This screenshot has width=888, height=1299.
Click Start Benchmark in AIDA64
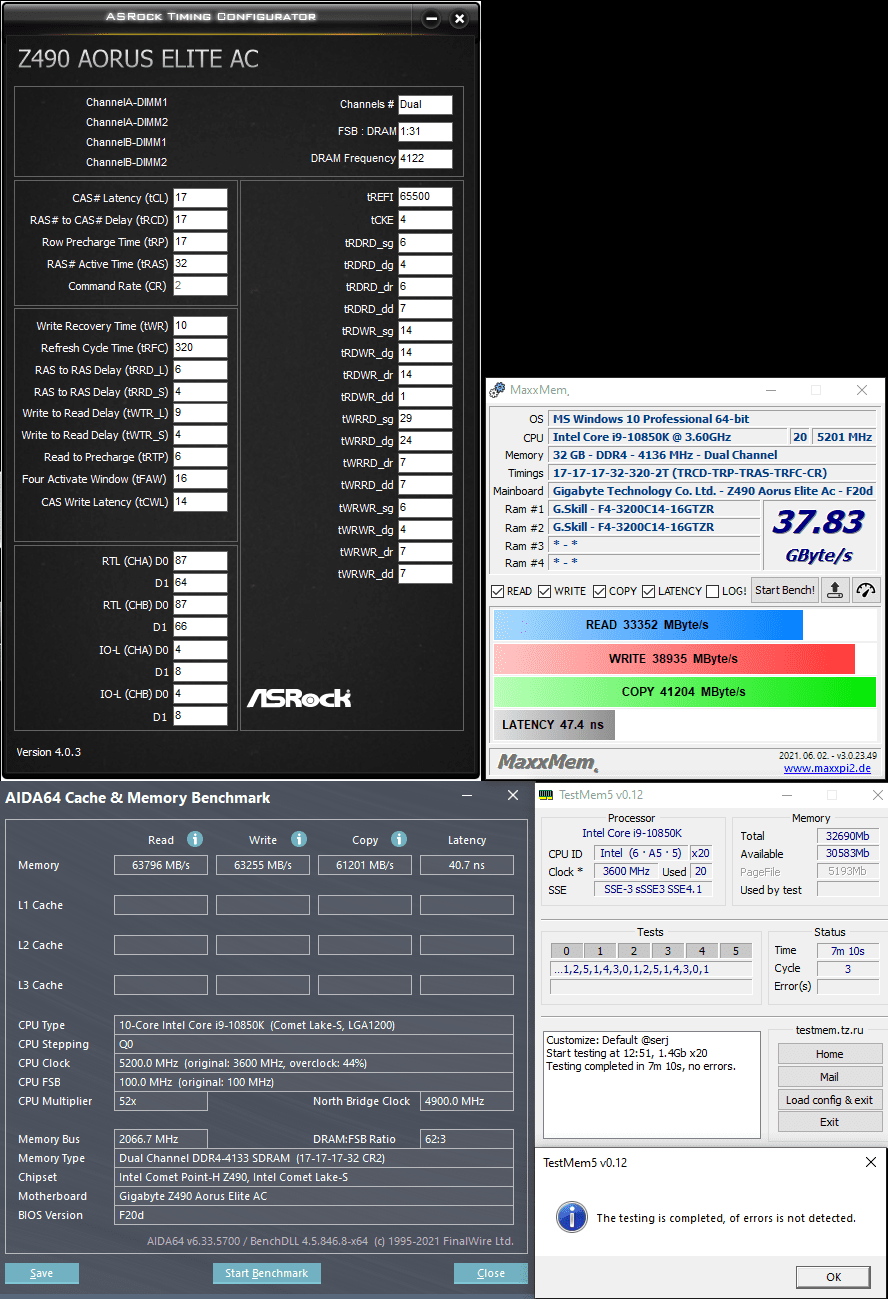tap(267, 1273)
